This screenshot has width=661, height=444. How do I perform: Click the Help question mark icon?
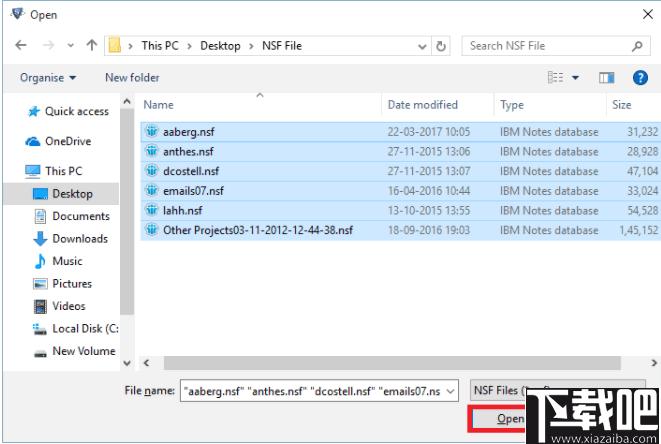tap(639, 78)
